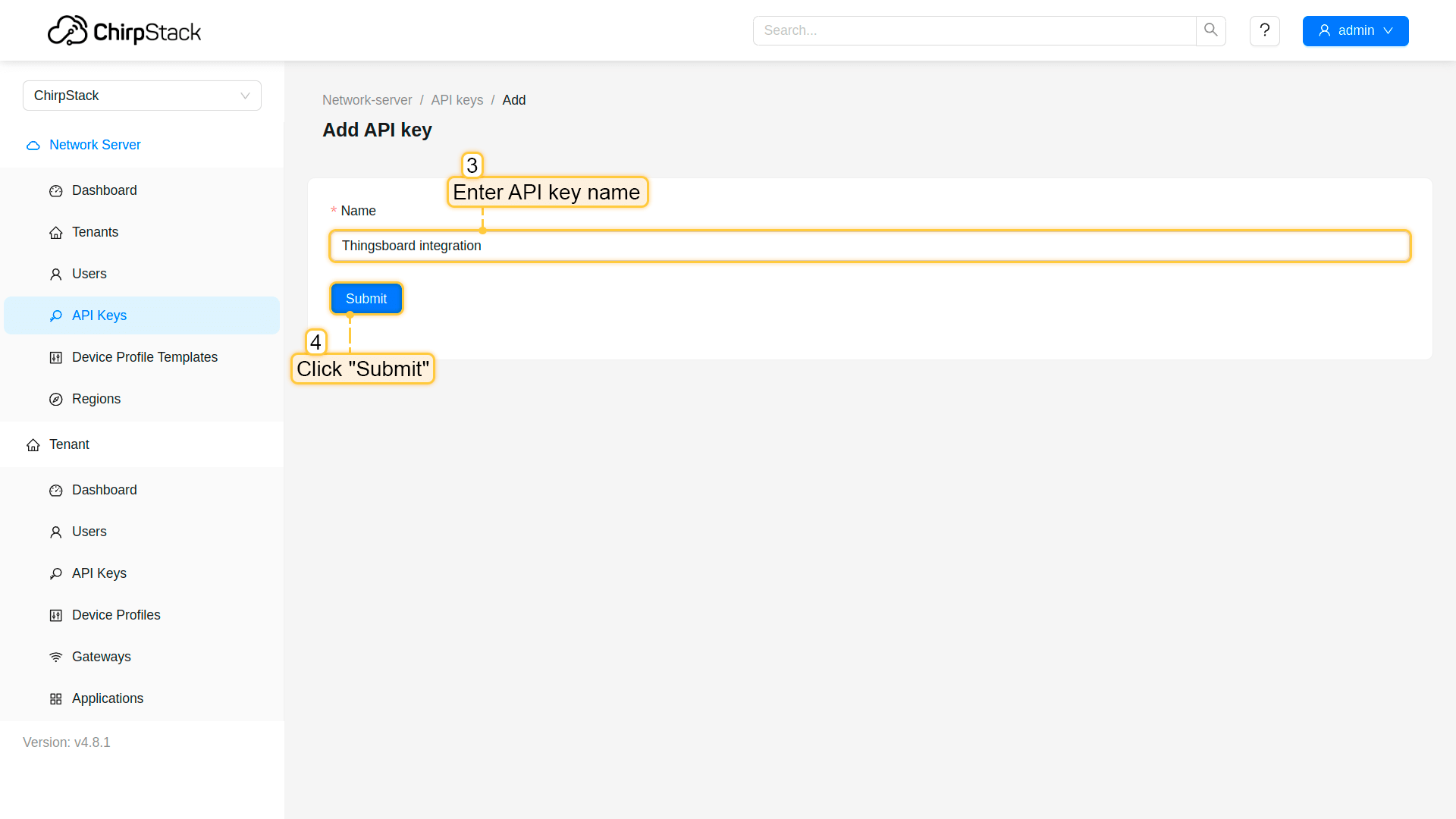Click into the top Search box

[x=974, y=30]
